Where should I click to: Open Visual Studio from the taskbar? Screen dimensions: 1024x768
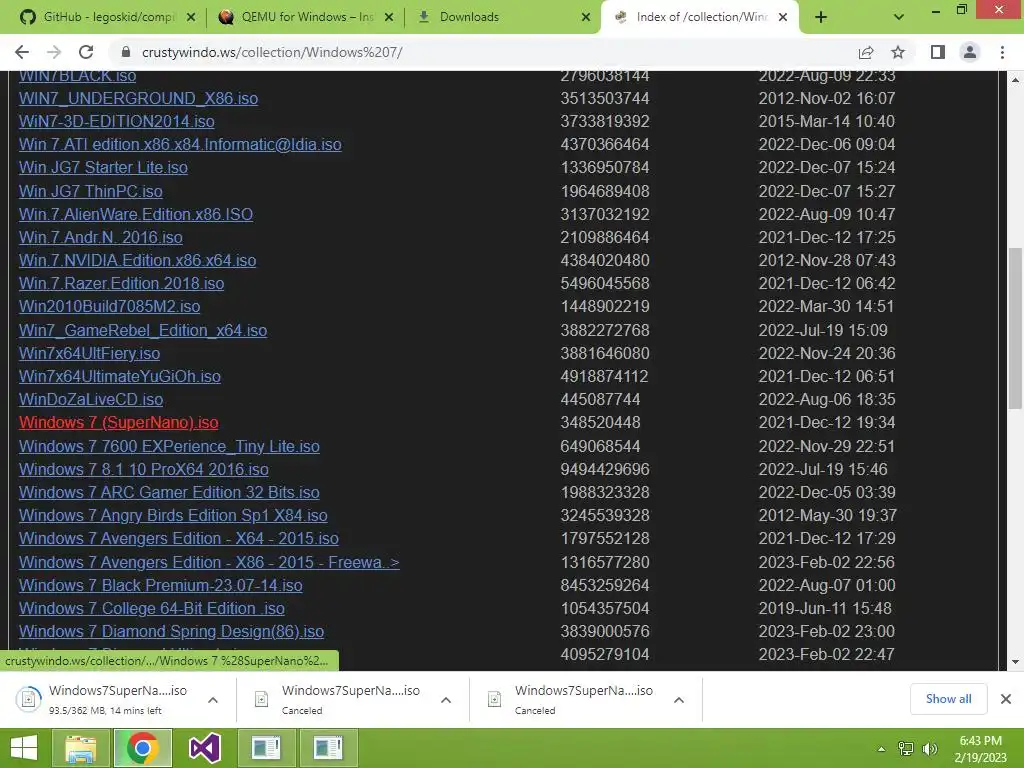coord(204,748)
